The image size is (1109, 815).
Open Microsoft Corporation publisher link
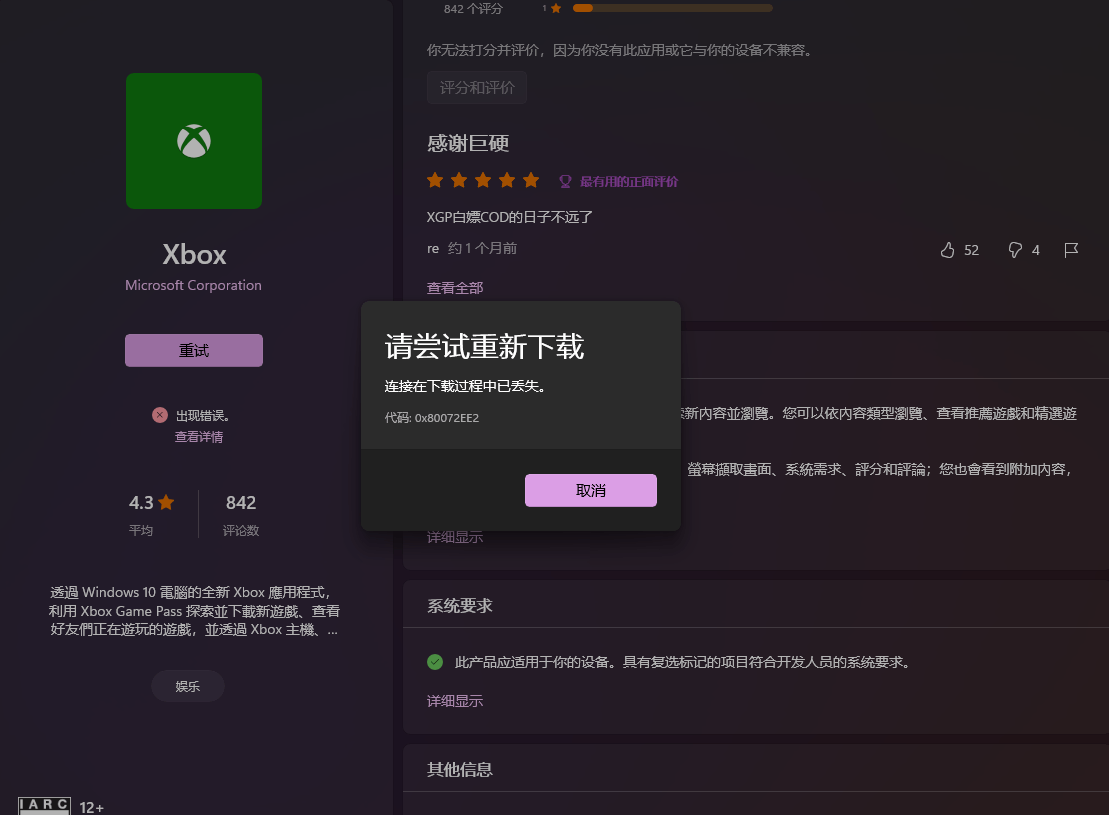pos(193,285)
